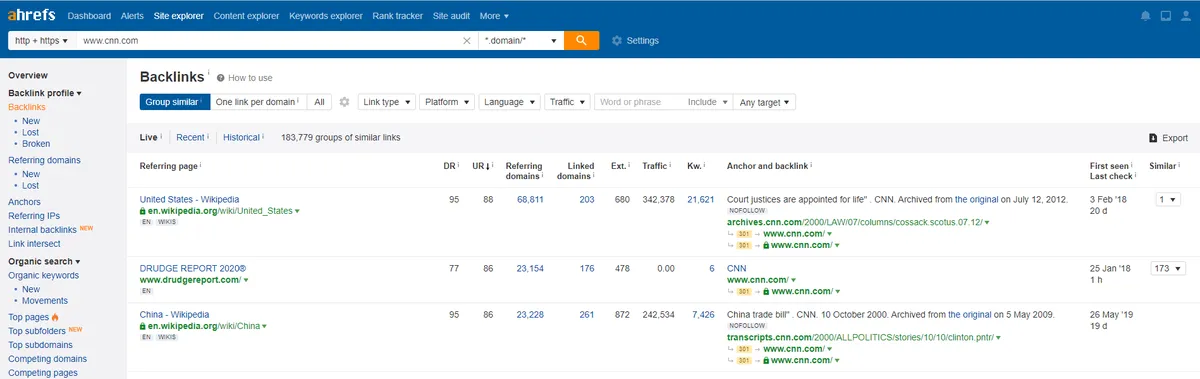
Task: Open Competing domains in the sidebar
Action: [x=47, y=359]
